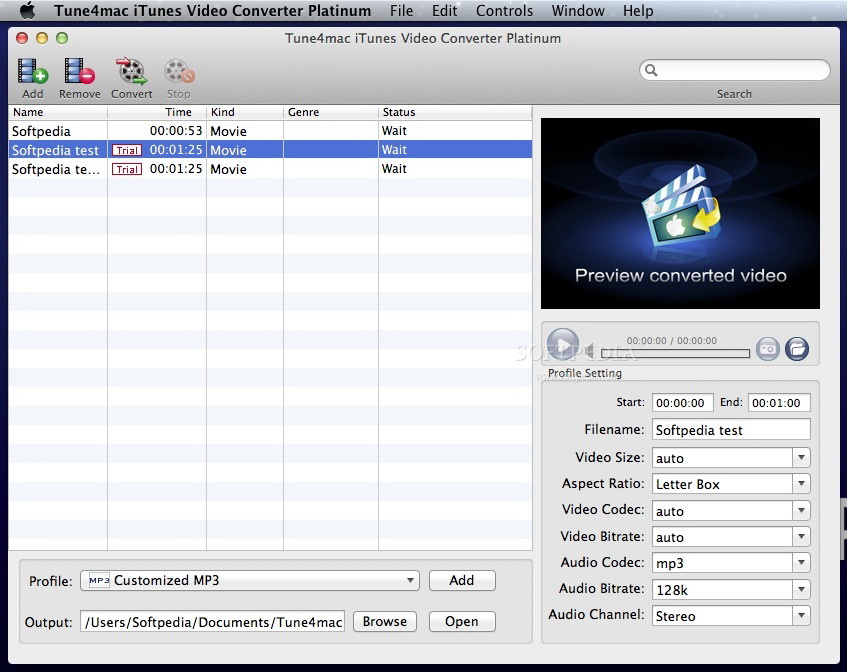The image size is (847, 672).
Task: Open the Window menu
Action: (x=578, y=11)
